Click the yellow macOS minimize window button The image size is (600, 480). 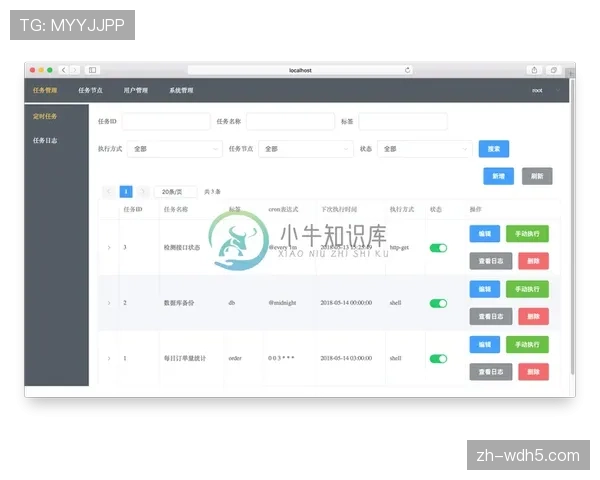click(x=41, y=70)
